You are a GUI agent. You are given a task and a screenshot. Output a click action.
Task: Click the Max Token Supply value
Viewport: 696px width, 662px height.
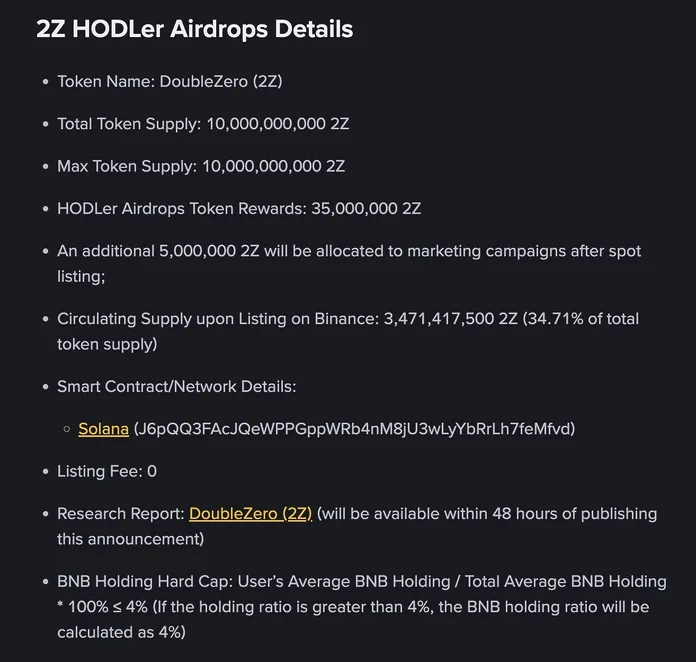tap(273, 166)
